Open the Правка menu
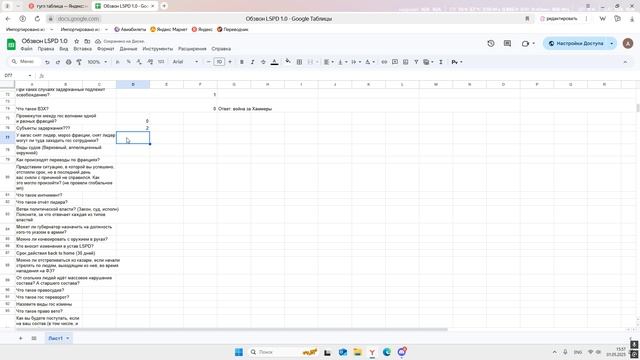This screenshot has height=360, width=640. tap(46, 49)
